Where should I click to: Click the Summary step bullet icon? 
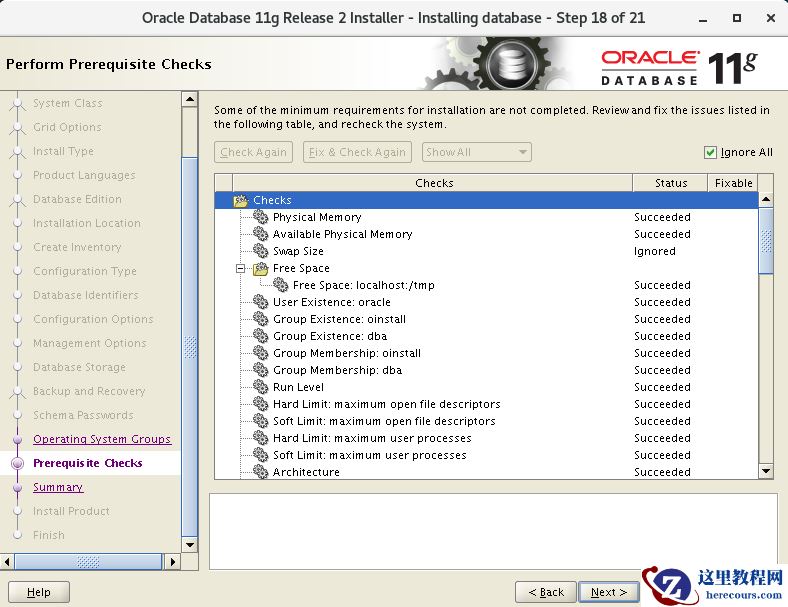tap(18, 487)
